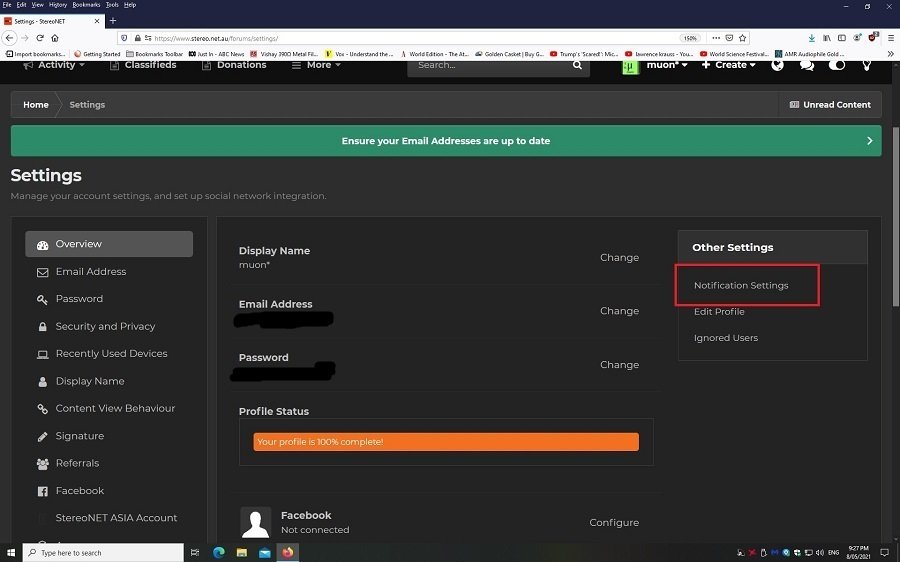
Task: Open Firefox downloads arrow icon
Action: pos(810,38)
